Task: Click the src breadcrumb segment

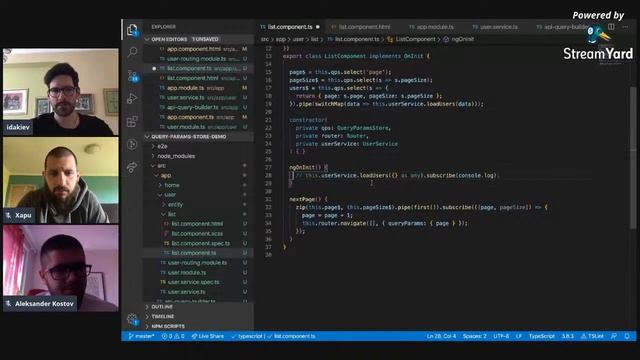Action: click(264, 39)
